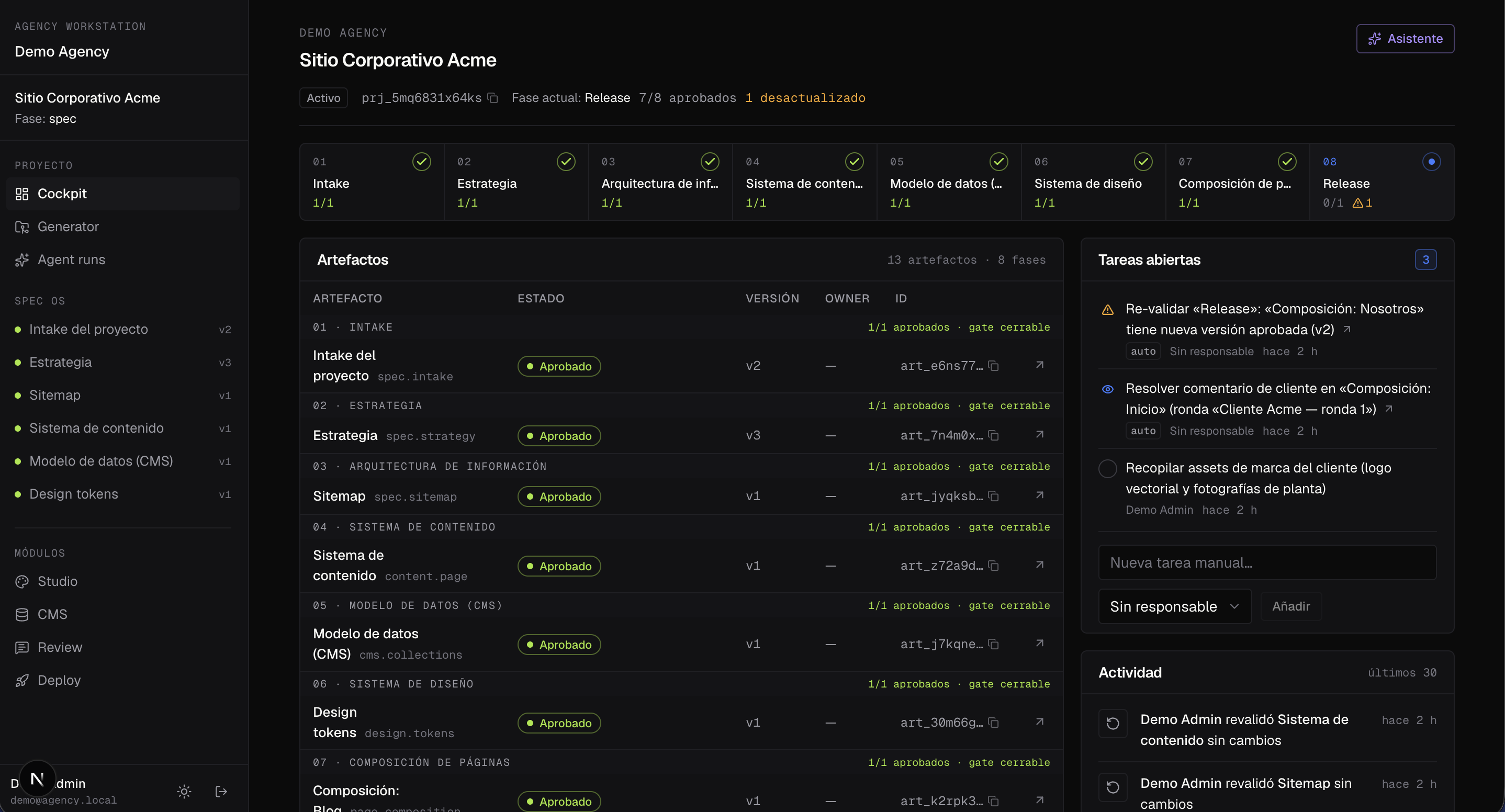Copy artifact ID art_e6ns77…
Screen dimensions: 1505x812
pos(993,366)
